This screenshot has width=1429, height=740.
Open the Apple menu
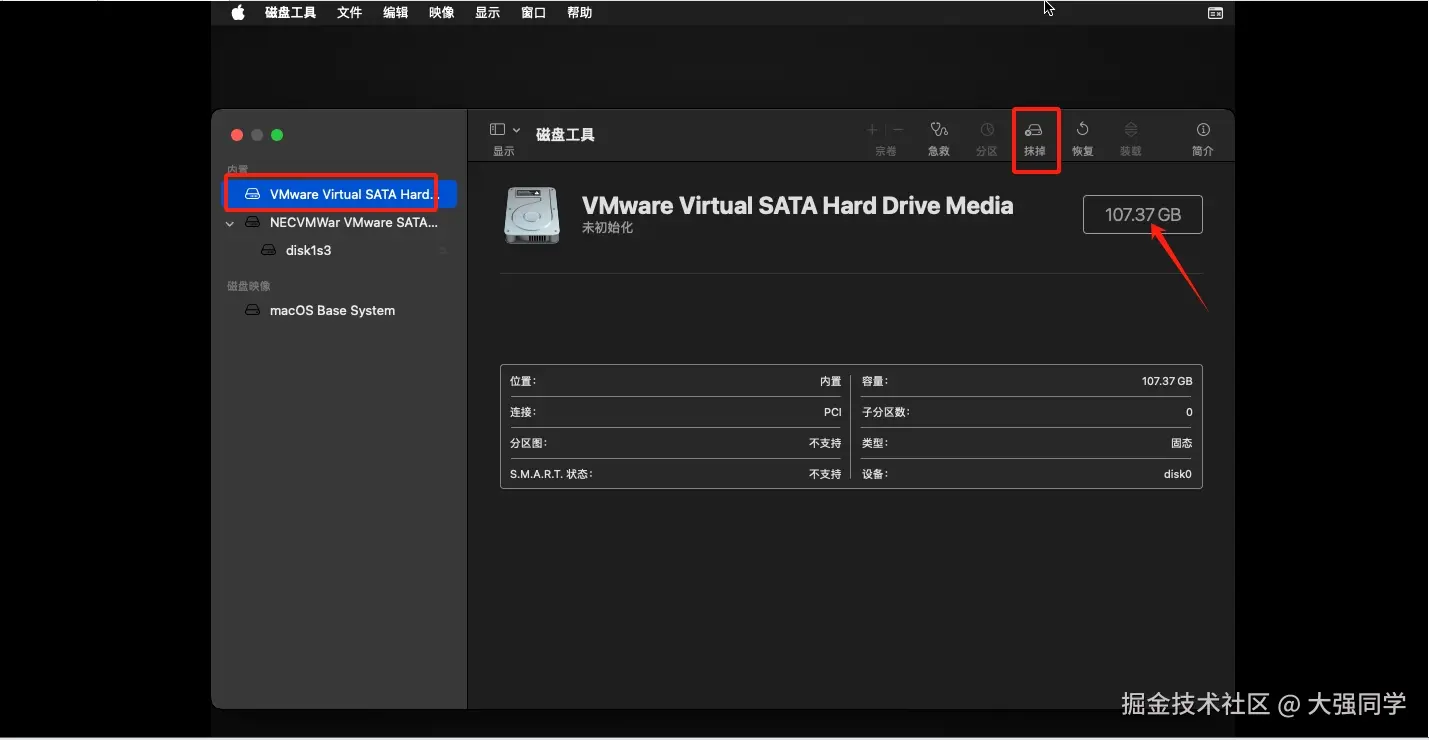coord(238,13)
